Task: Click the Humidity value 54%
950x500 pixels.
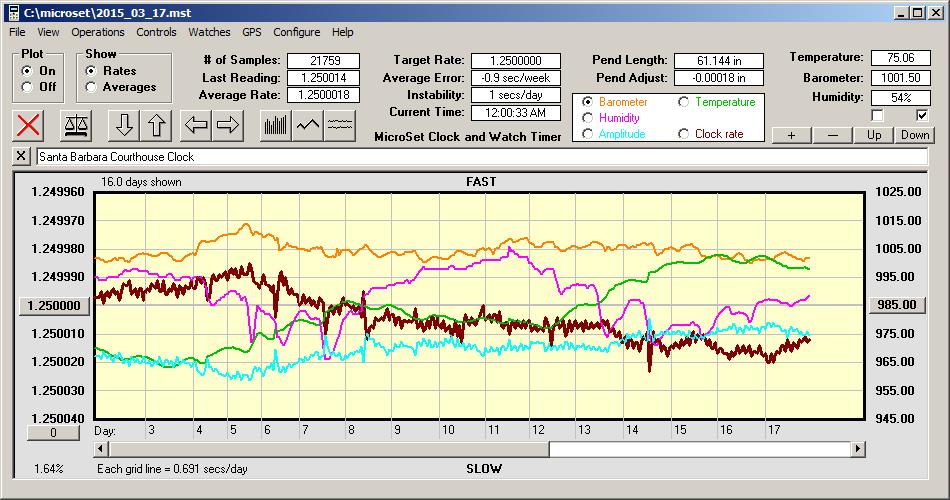Action: [x=900, y=97]
